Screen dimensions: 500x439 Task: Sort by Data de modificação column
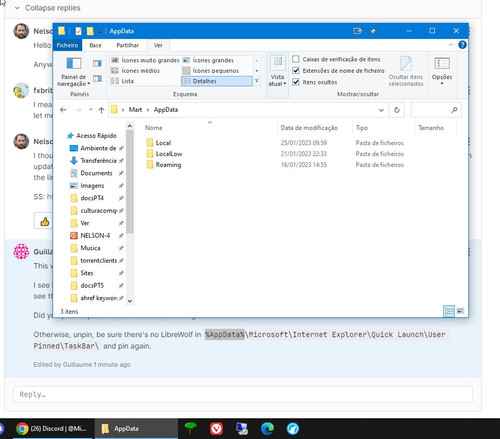(x=309, y=128)
